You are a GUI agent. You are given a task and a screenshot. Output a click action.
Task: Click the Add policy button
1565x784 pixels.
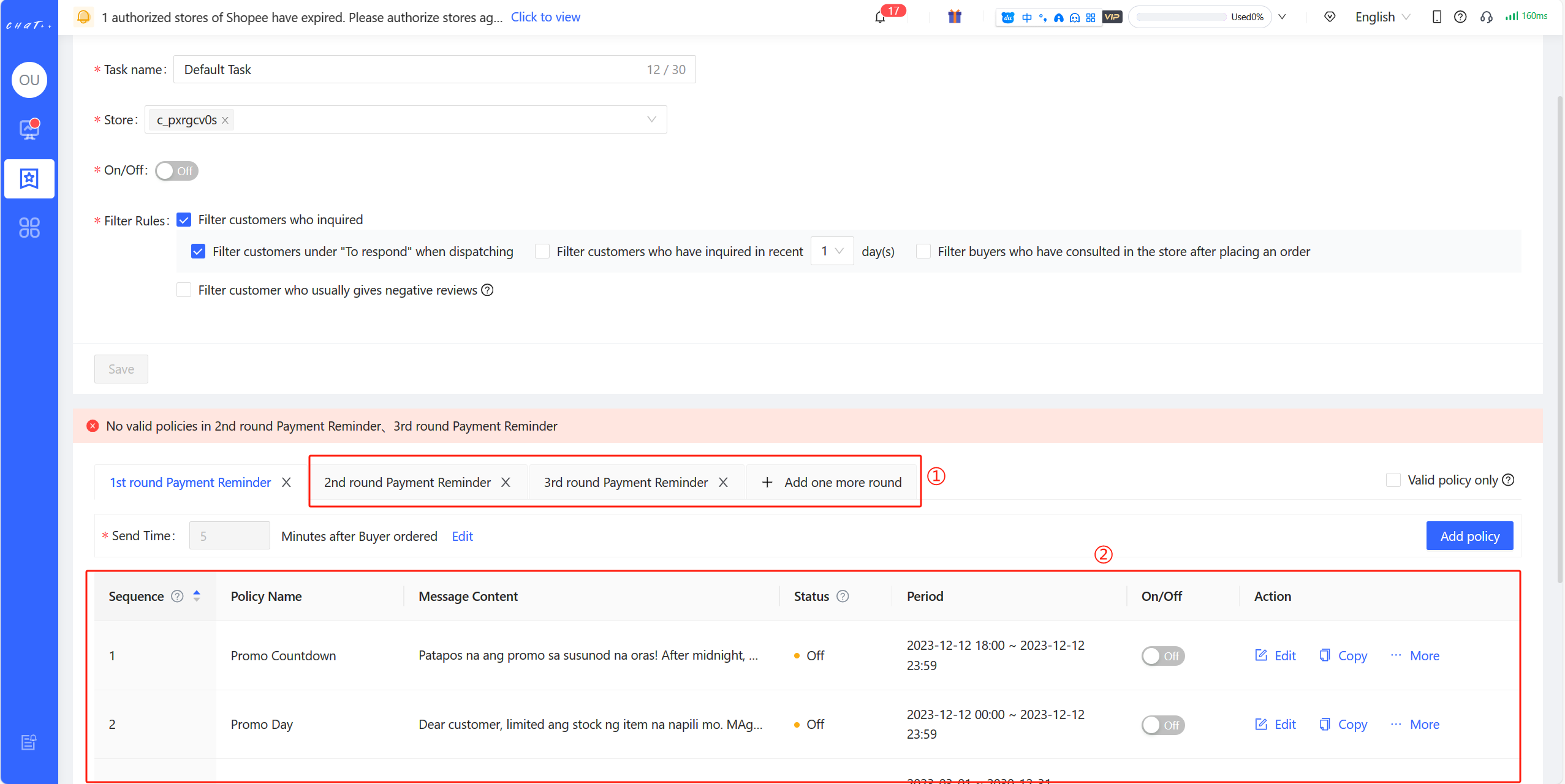[x=1469, y=536]
